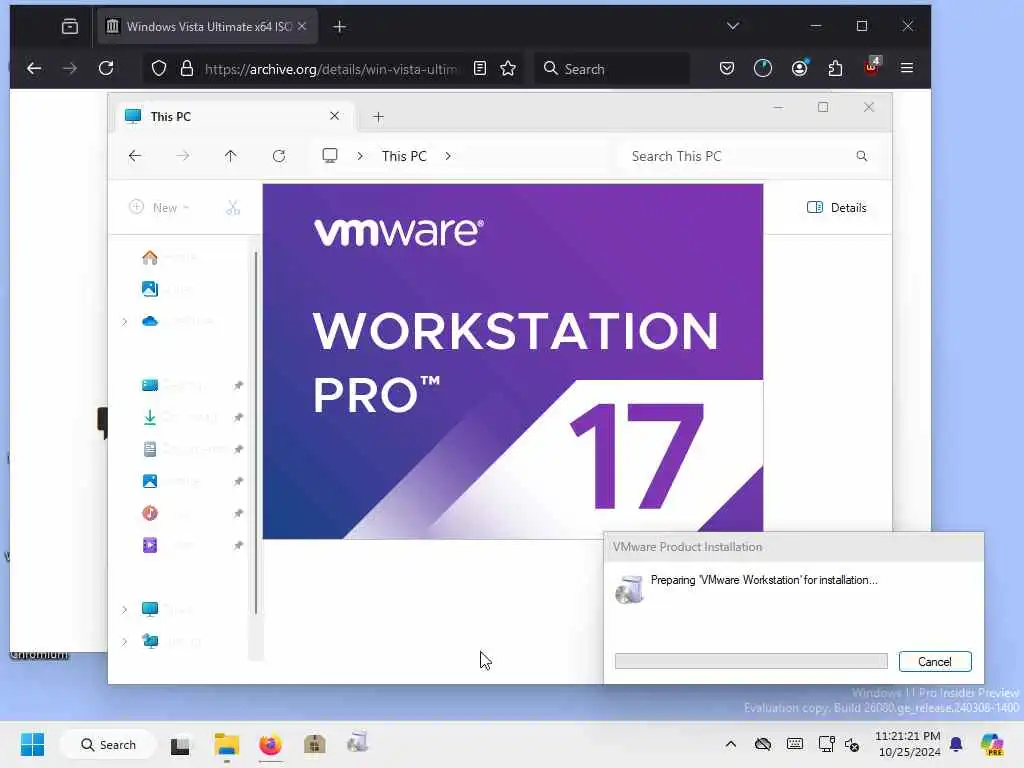Image resolution: width=1024 pixels, height=768 pixels.
Task: Unpin Music using its pin icon
Action: [x=238, y=513]
